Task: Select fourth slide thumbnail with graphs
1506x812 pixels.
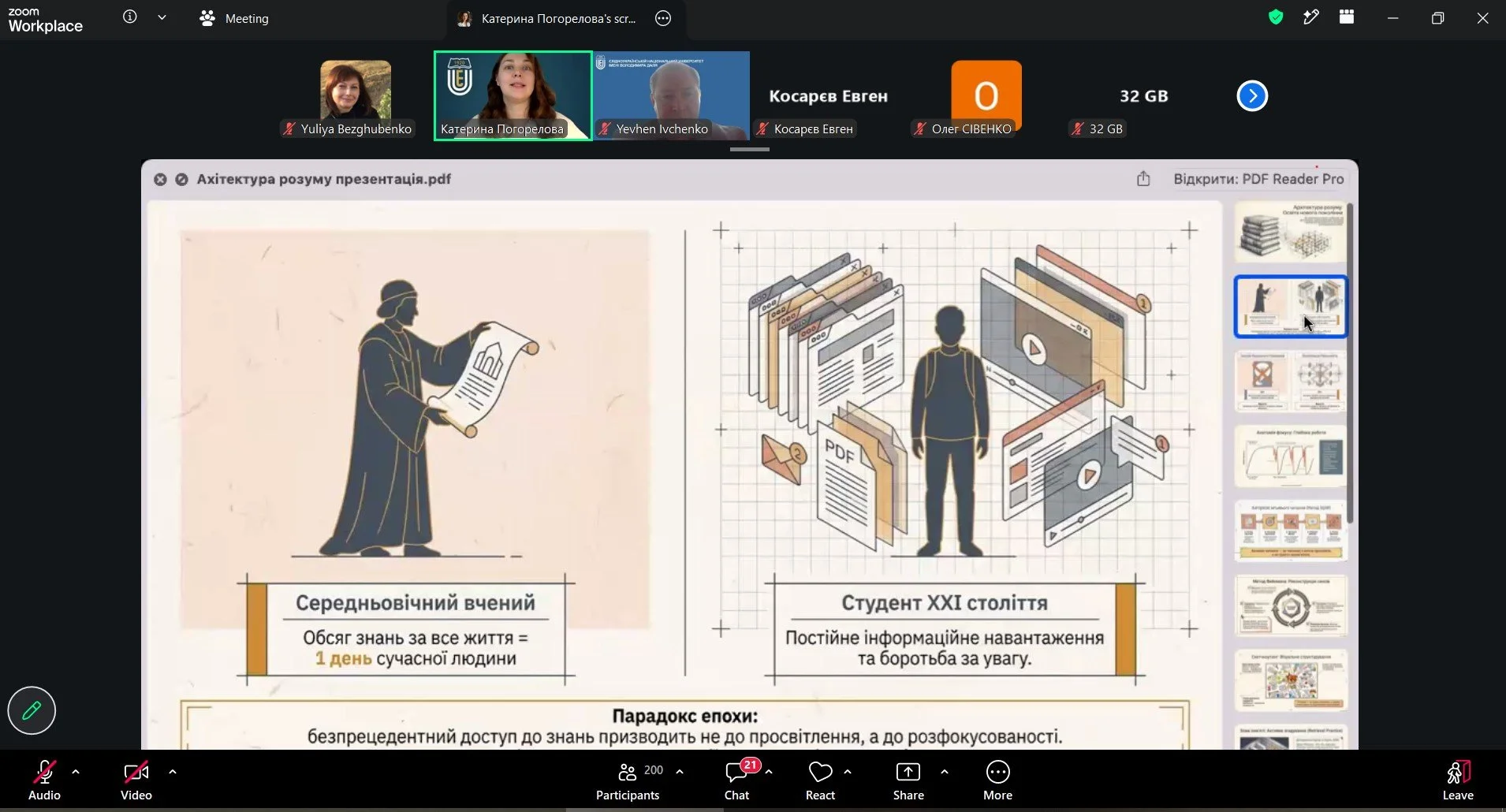Action: 1290,456
